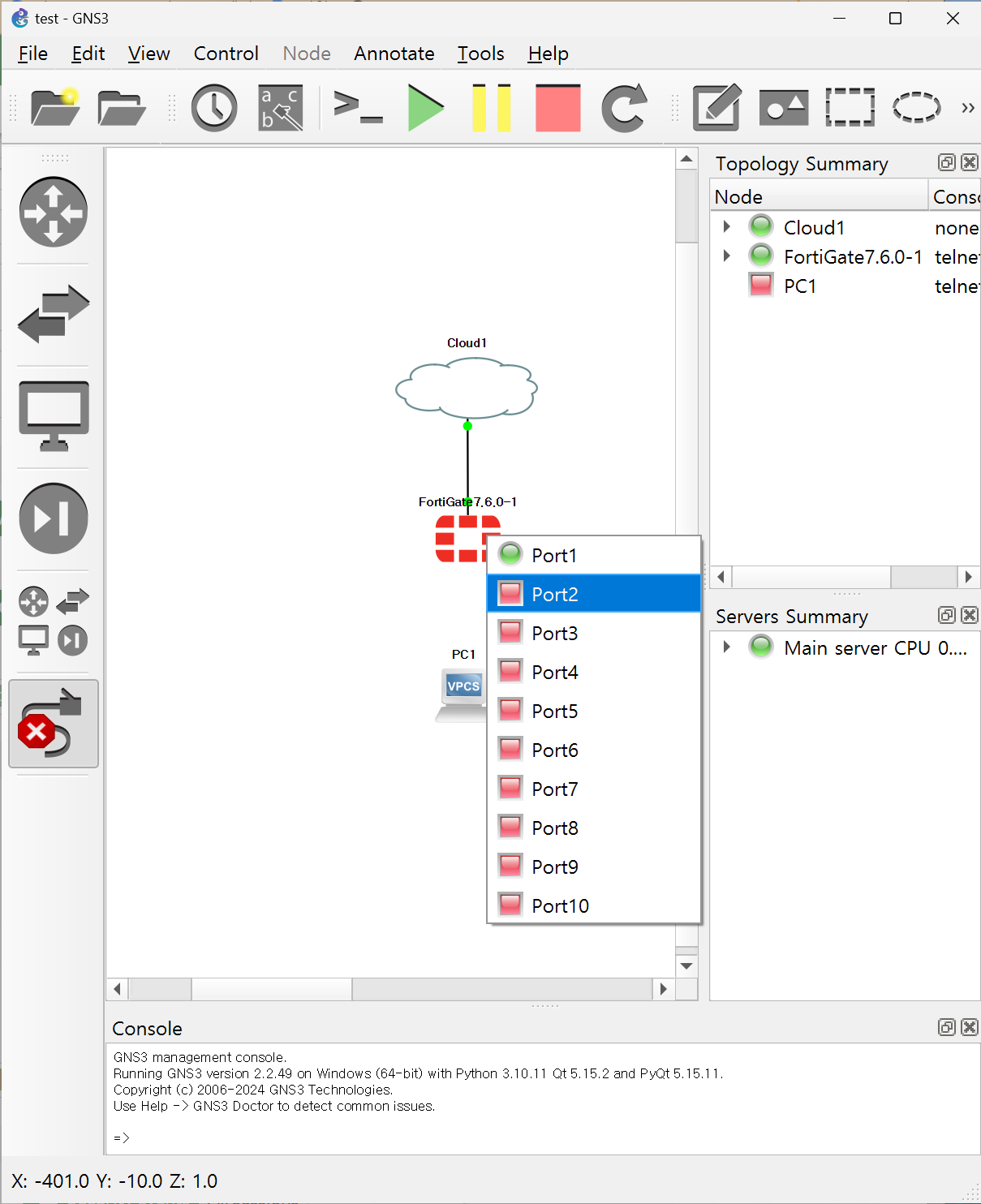Browse routers in device sidebar
The height and width of the screenshot is (1204, 981).
54,212
